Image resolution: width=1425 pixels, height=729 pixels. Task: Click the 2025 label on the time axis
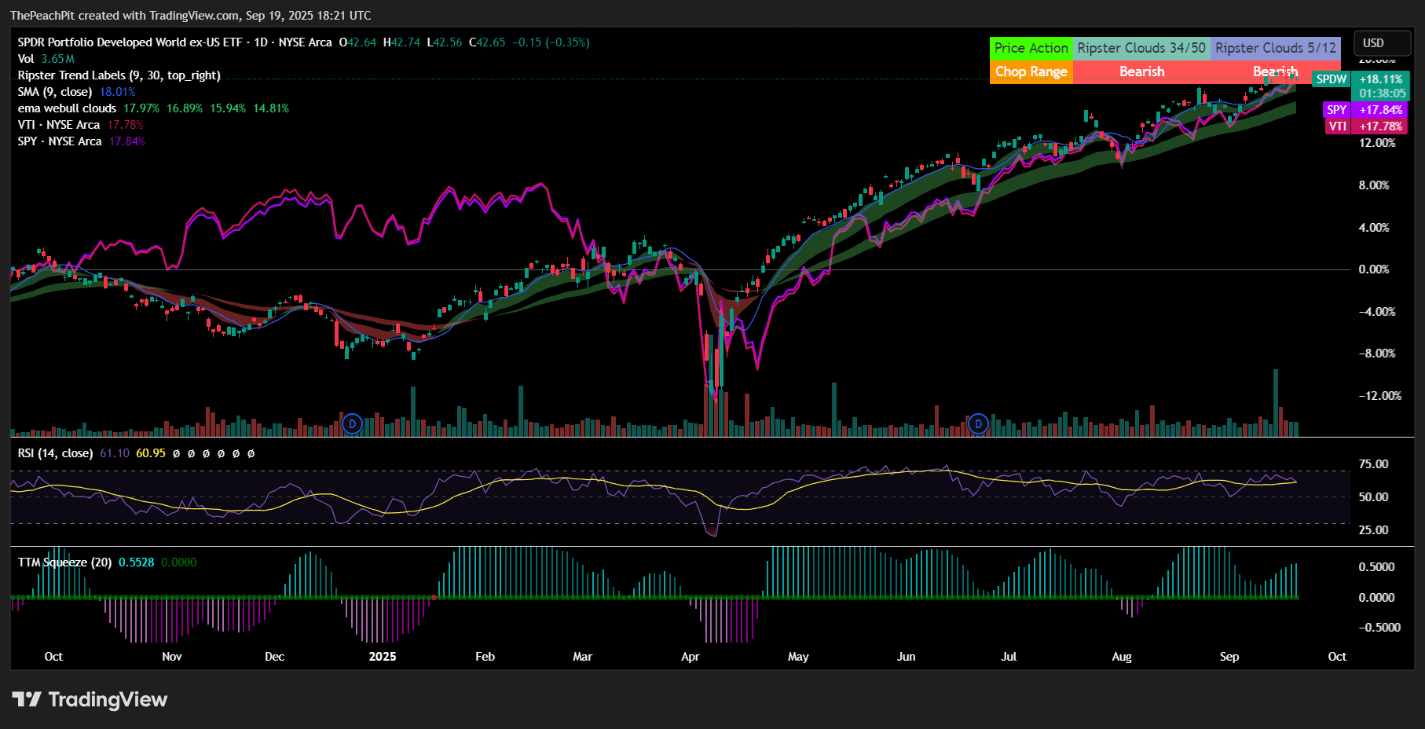(383, 657)
